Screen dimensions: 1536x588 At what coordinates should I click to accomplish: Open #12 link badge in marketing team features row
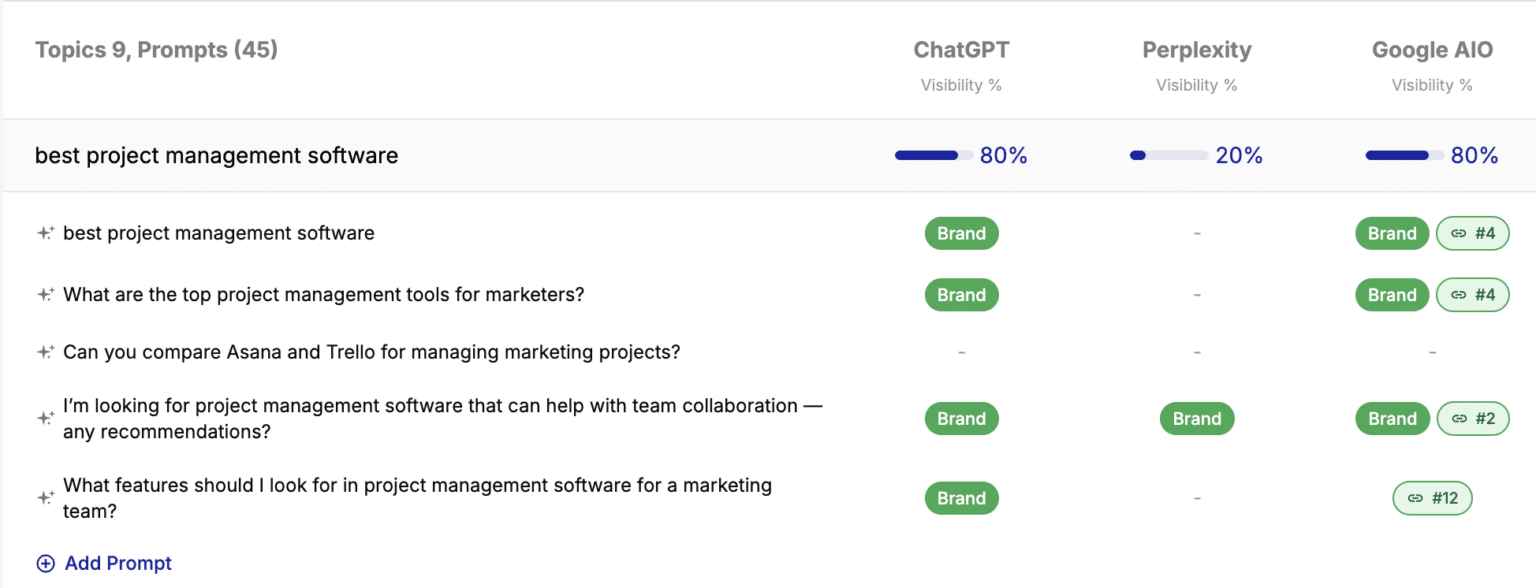(x=1432, y=498)
